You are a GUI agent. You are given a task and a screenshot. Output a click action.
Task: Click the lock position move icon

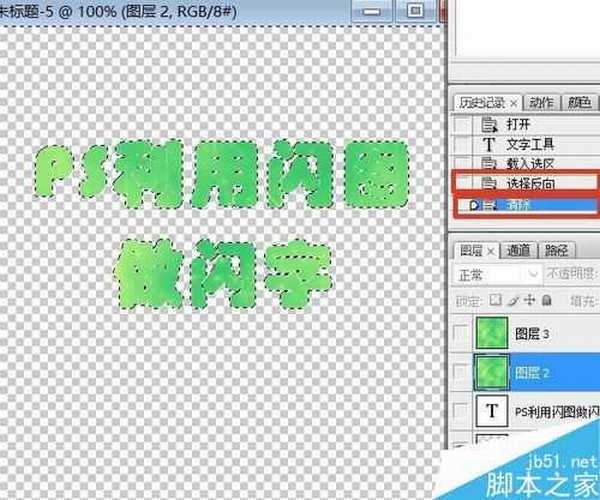coord(528,300)
